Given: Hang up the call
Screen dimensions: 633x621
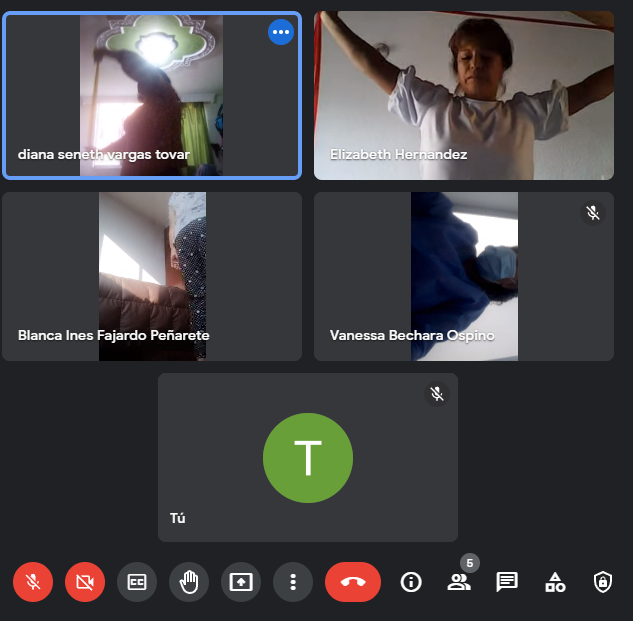Looking at the screenshot, I should (353, 582).
